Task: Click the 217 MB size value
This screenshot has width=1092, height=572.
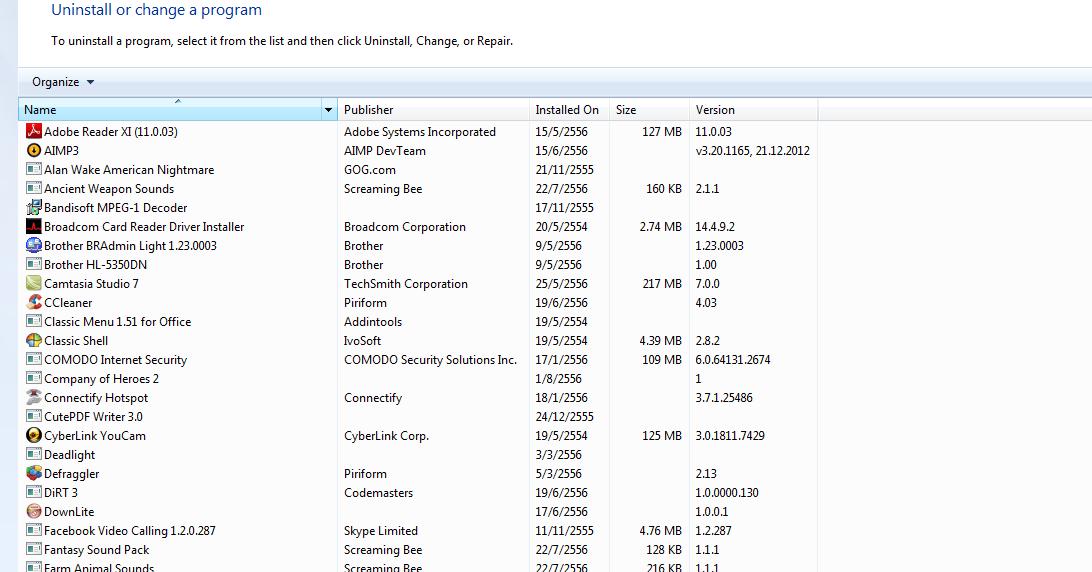Action: tap(662, 284)
